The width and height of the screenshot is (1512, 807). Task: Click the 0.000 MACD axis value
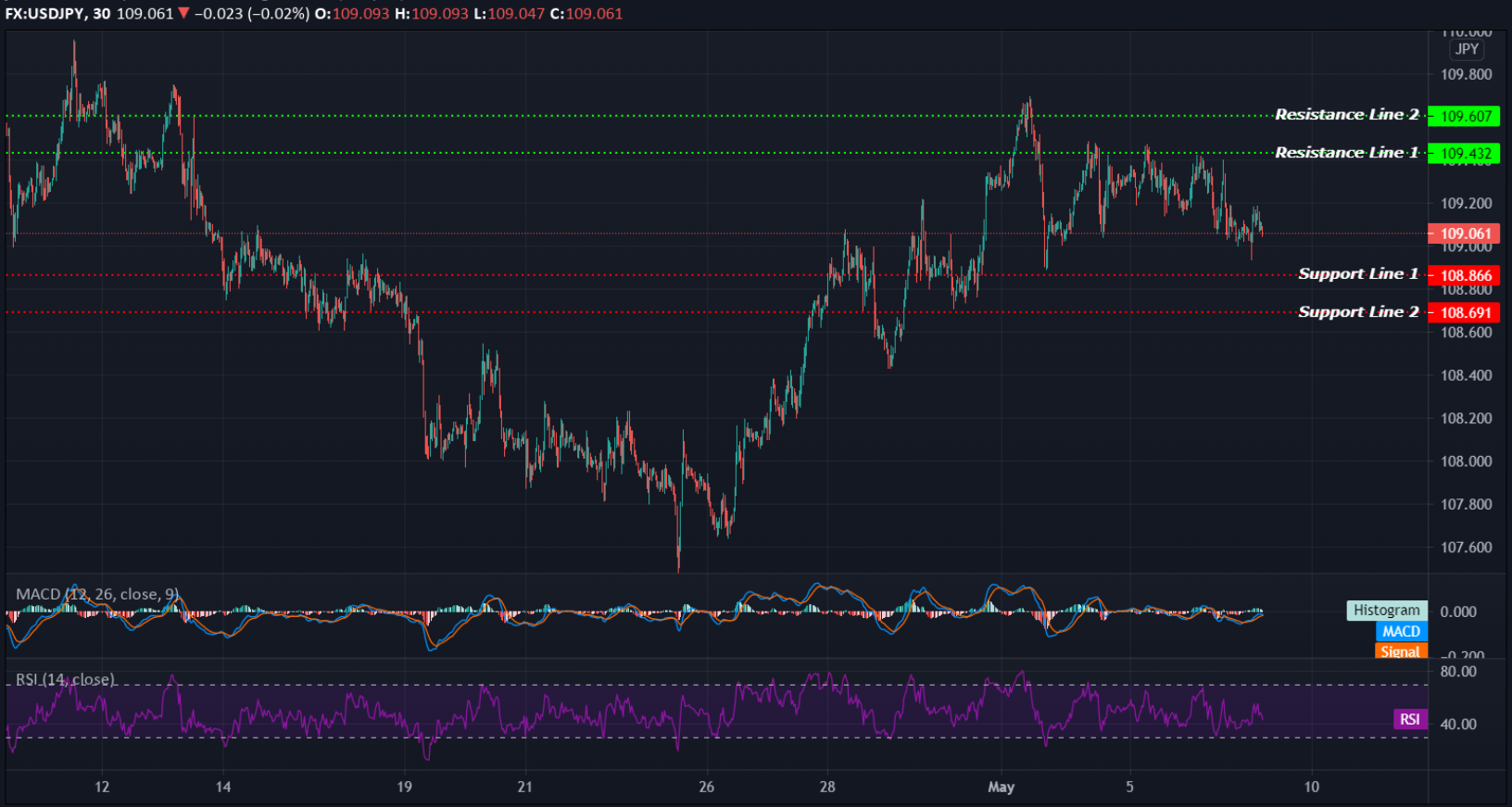[x=1458, y=612]
